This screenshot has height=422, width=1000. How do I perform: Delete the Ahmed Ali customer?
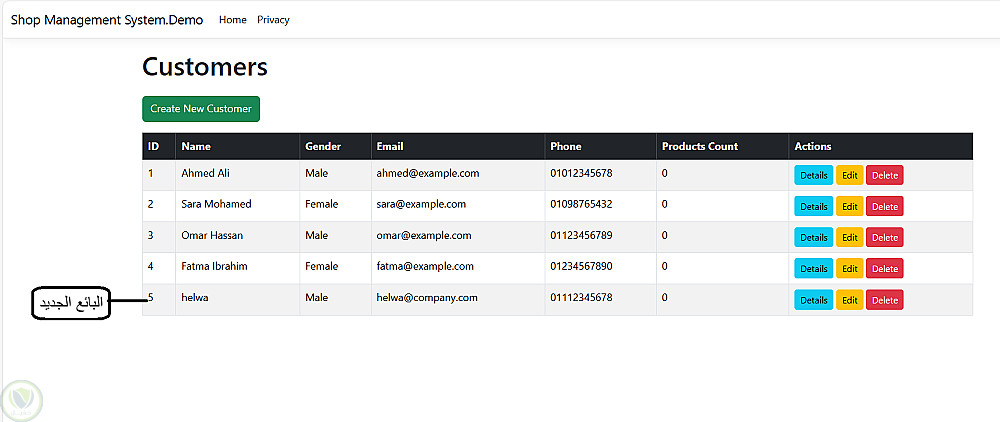884,175
